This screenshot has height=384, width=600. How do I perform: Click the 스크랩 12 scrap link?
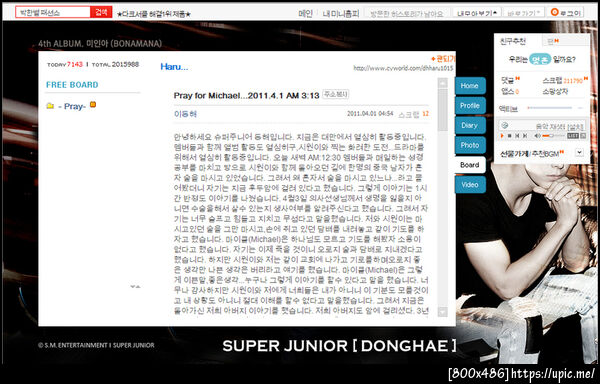tap(413, 114)
